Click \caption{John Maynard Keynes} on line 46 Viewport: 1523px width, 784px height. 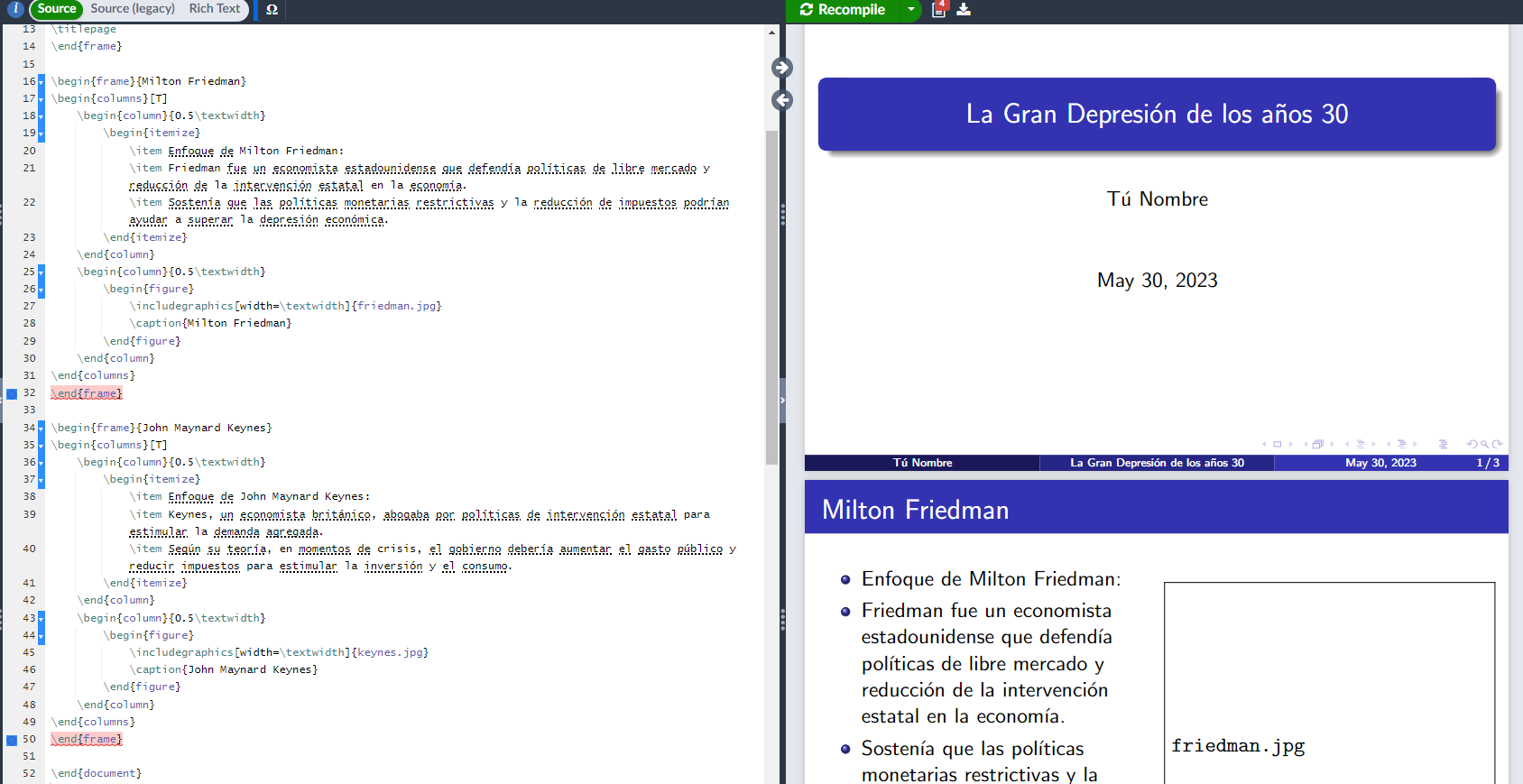(224, 670)
